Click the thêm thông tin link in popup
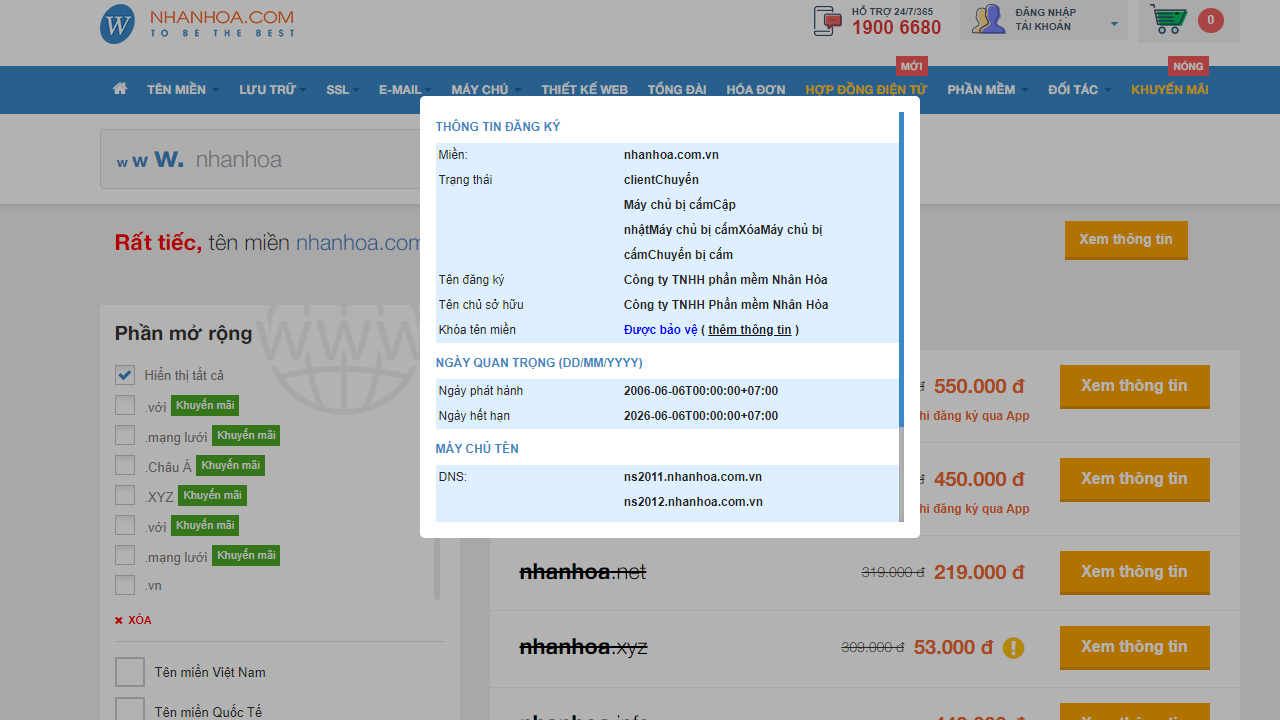1280x720 pixels. click(750, 330)
